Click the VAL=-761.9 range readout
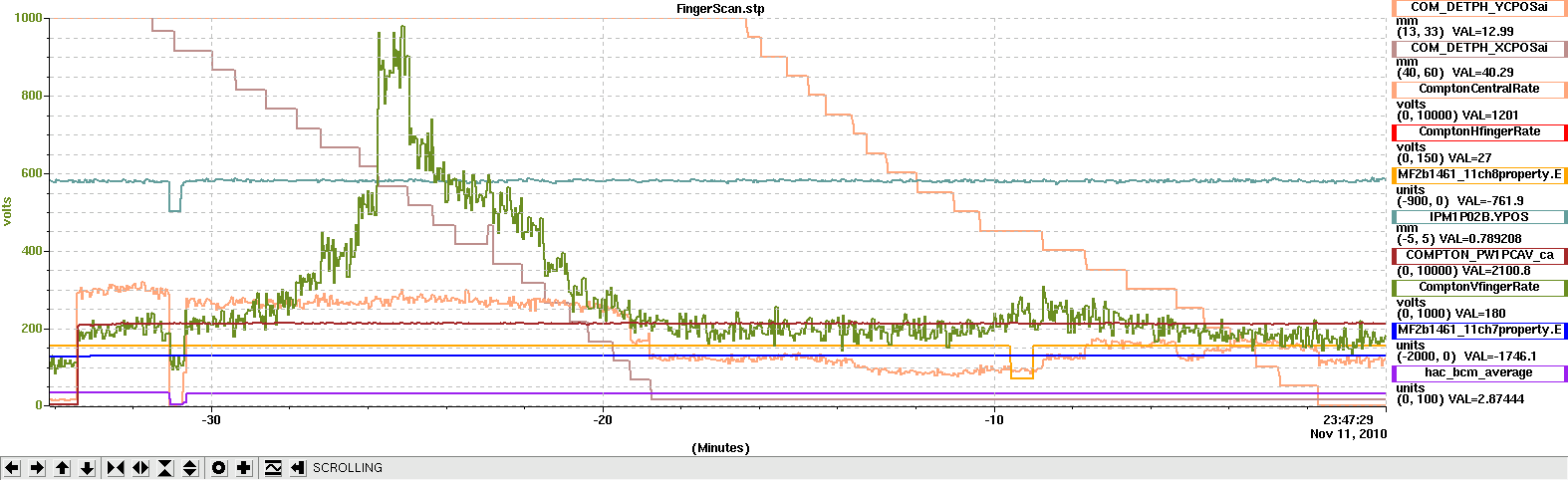The height and width of the screenshot is (480, 1568). [x=1460, y=201]
